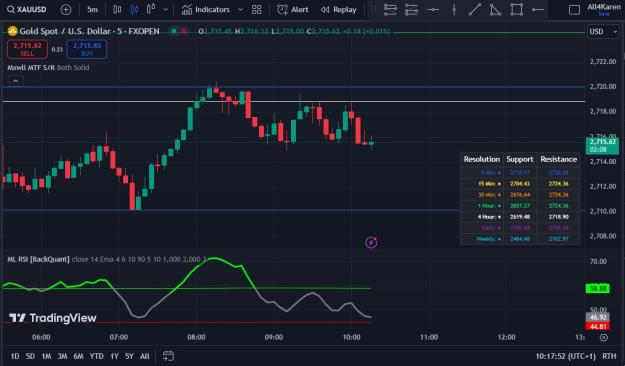Toggle the pink data status indicator
This screenshot has height=366, width=625.
(184, 31)
